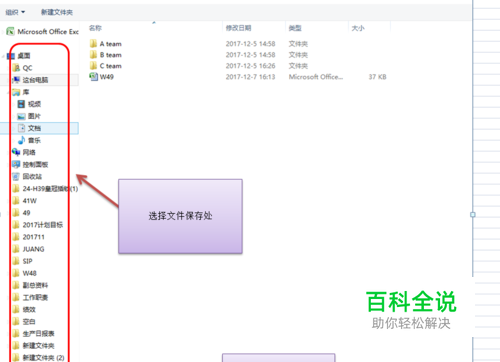Select the W49 Excel file

tap(102, 77)
